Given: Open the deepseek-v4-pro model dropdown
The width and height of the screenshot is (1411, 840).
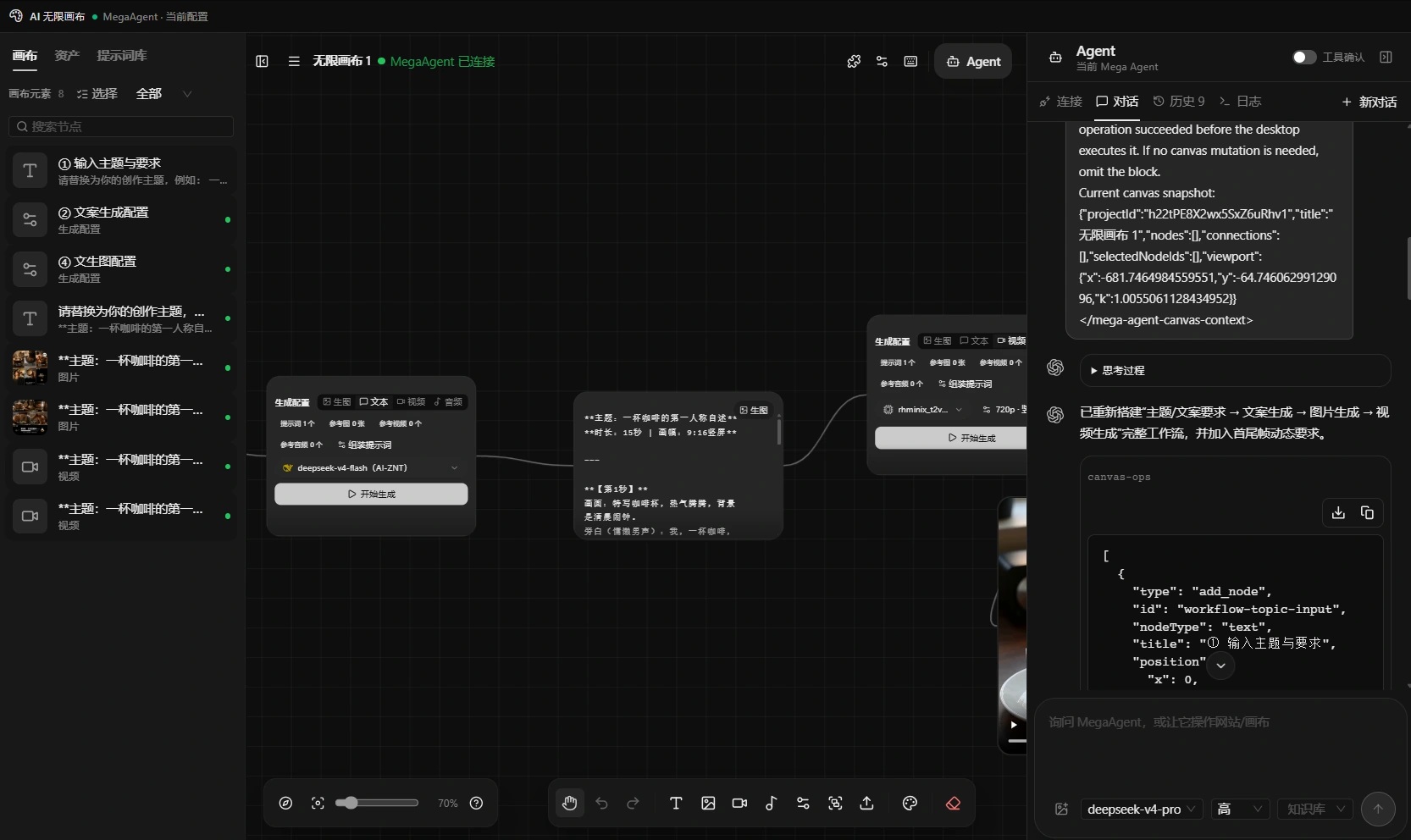Looking at the screenshot, I should [1141, 809].
